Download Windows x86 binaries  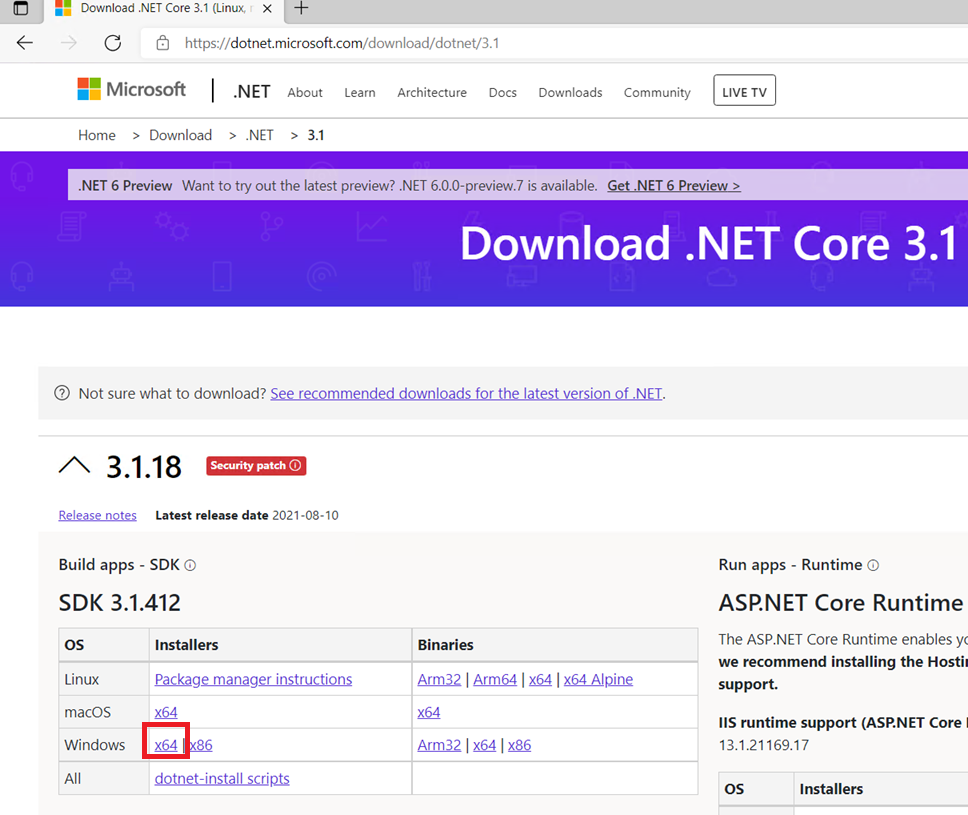tap(519, 745)
